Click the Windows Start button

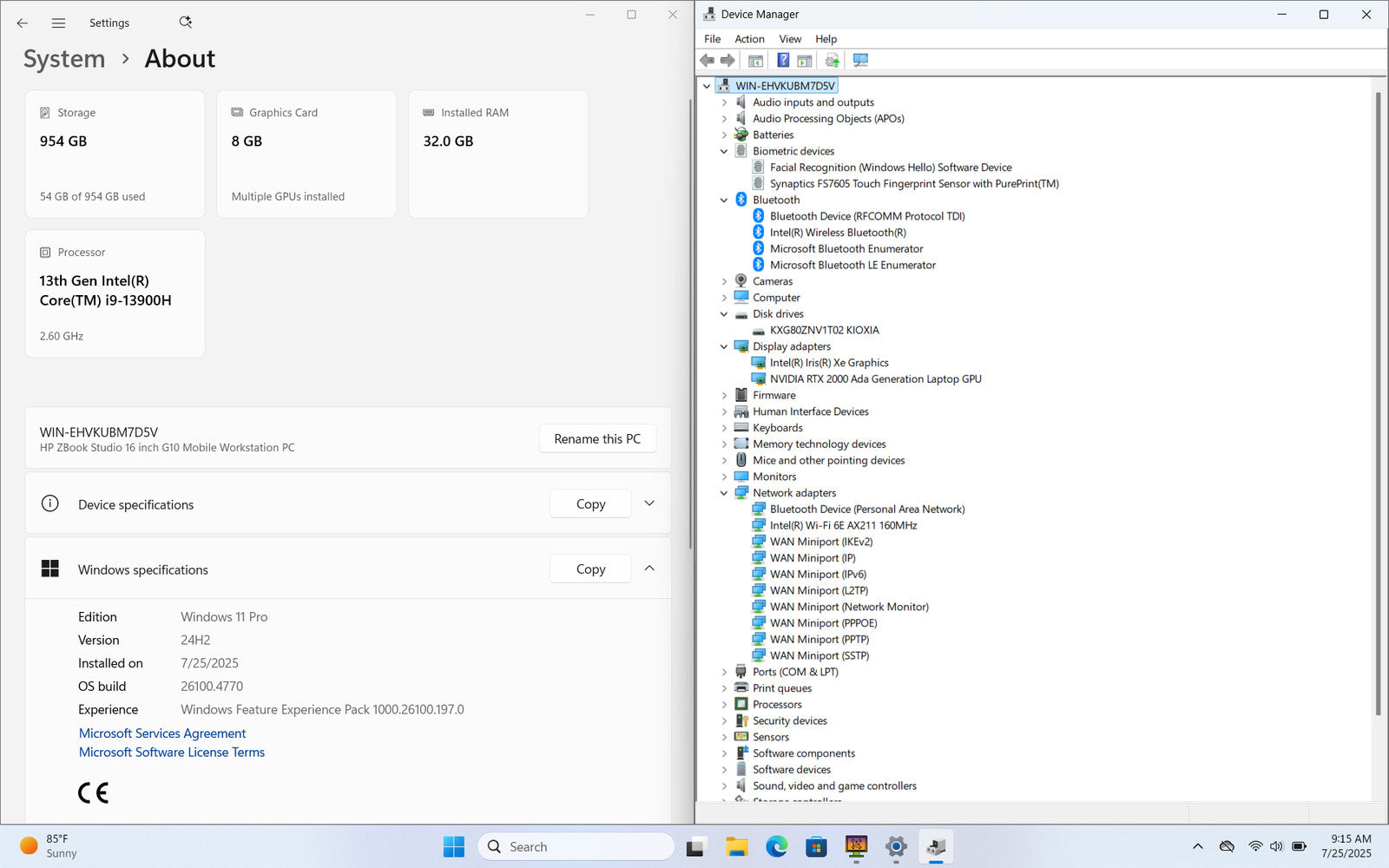[453, 846]
